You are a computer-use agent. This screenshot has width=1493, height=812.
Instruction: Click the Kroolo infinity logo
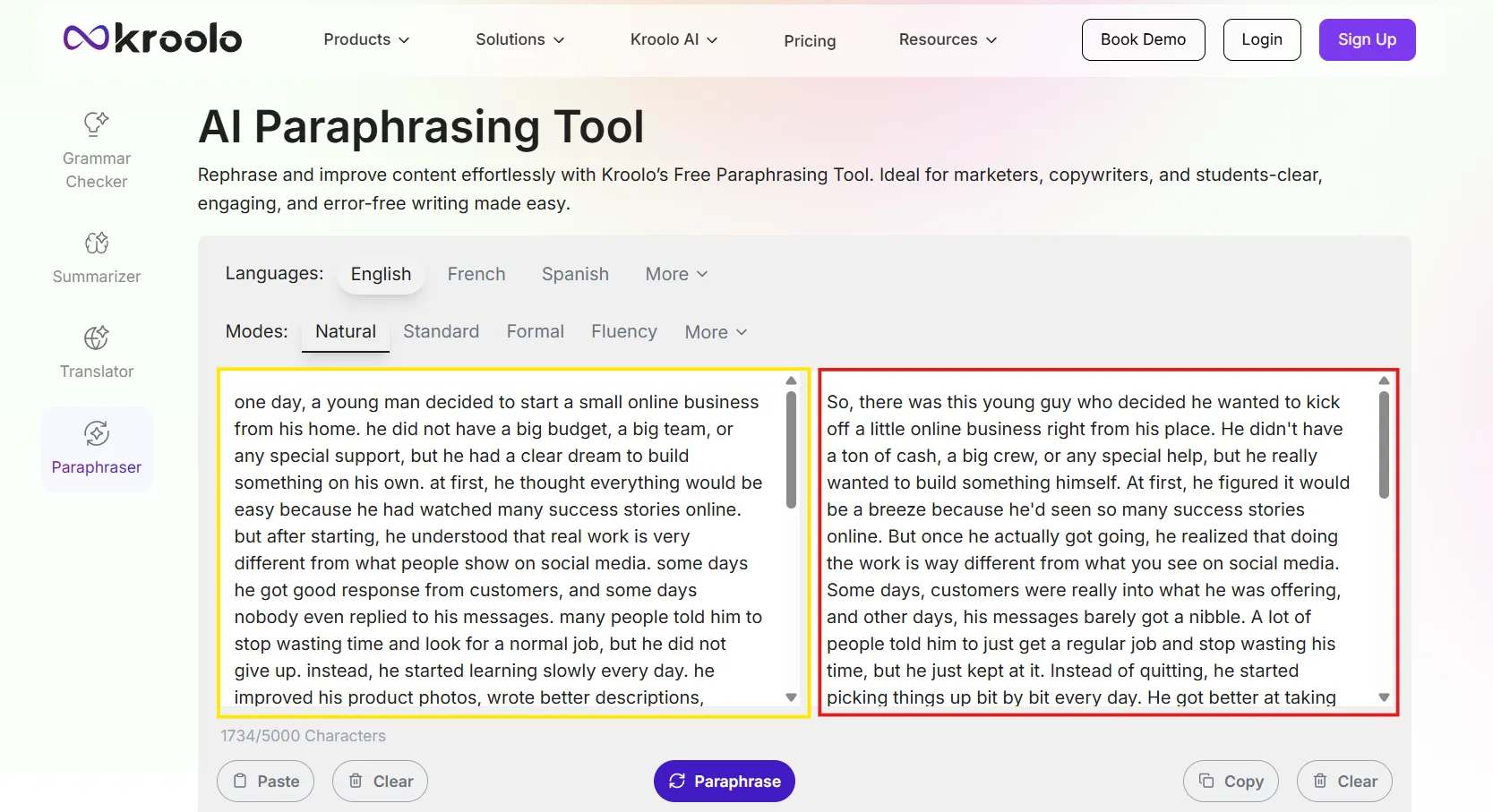coord(86,38)
